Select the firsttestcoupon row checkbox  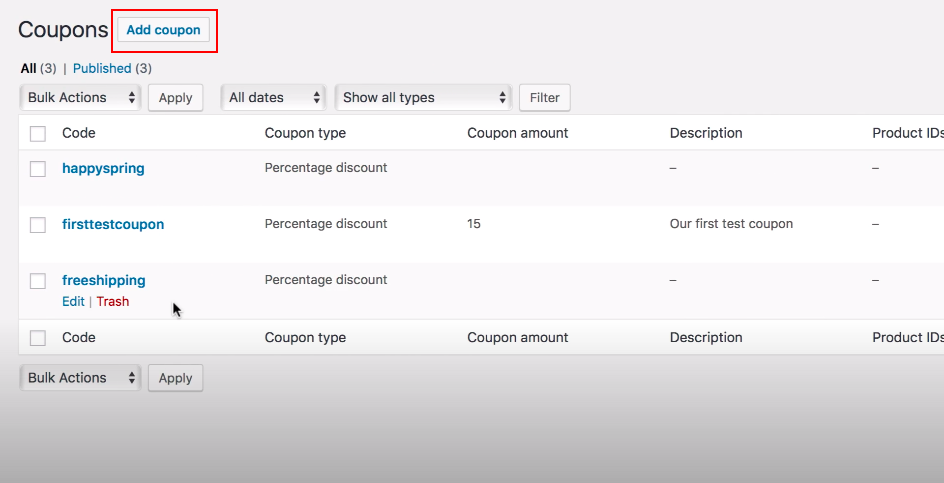click(38, 225)
